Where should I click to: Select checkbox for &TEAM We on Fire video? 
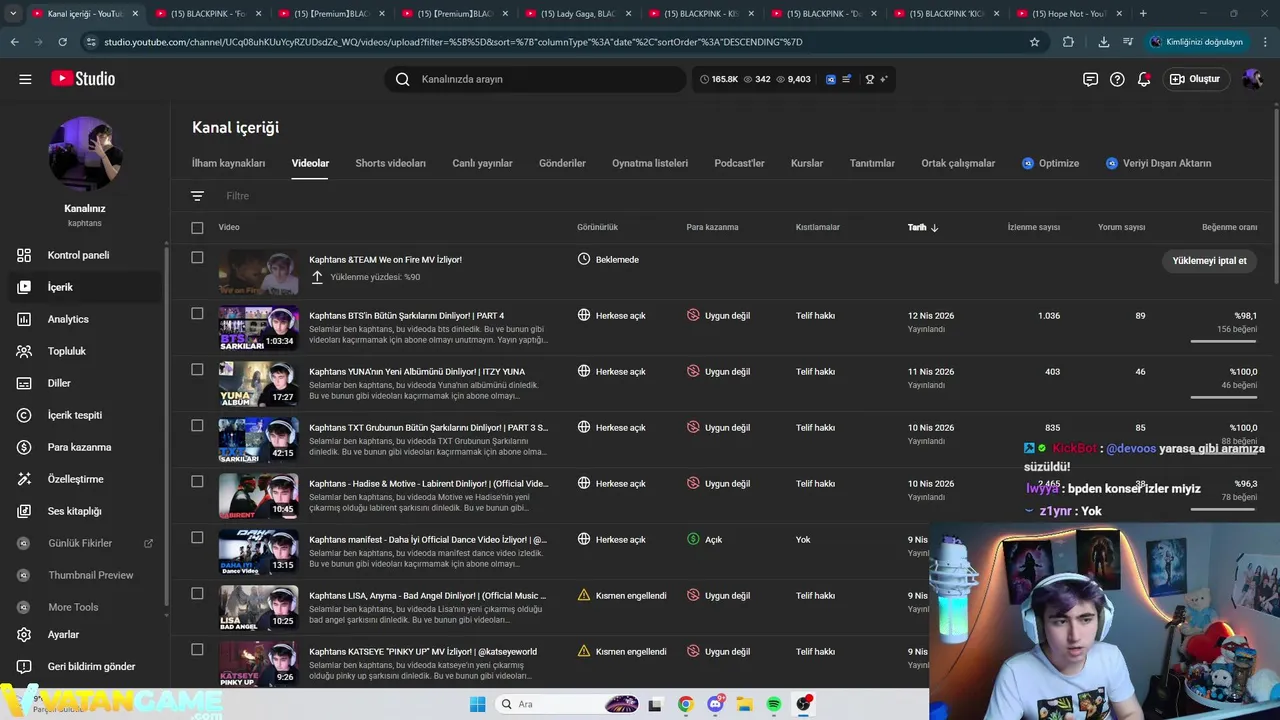(197, 258)
